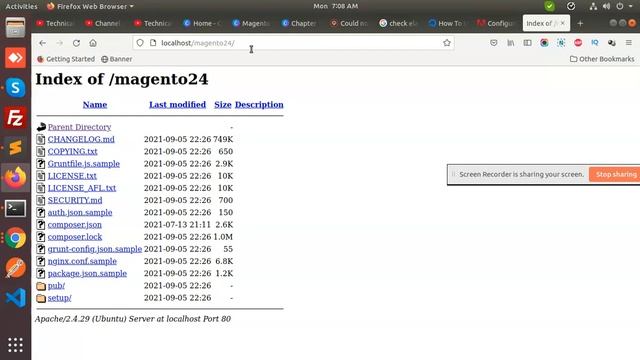This screenshot has width=640, height=360.
Task: Open auth.json.sample link
Action: 80,212
